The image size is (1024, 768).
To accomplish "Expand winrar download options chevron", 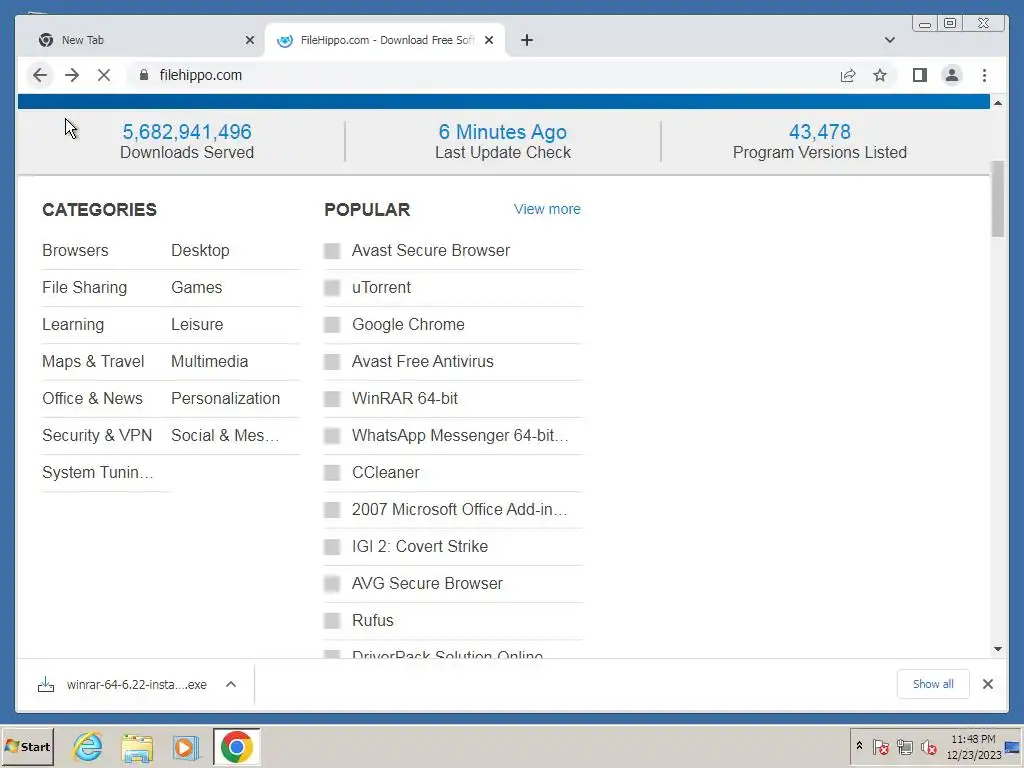I will click(231, 684).
